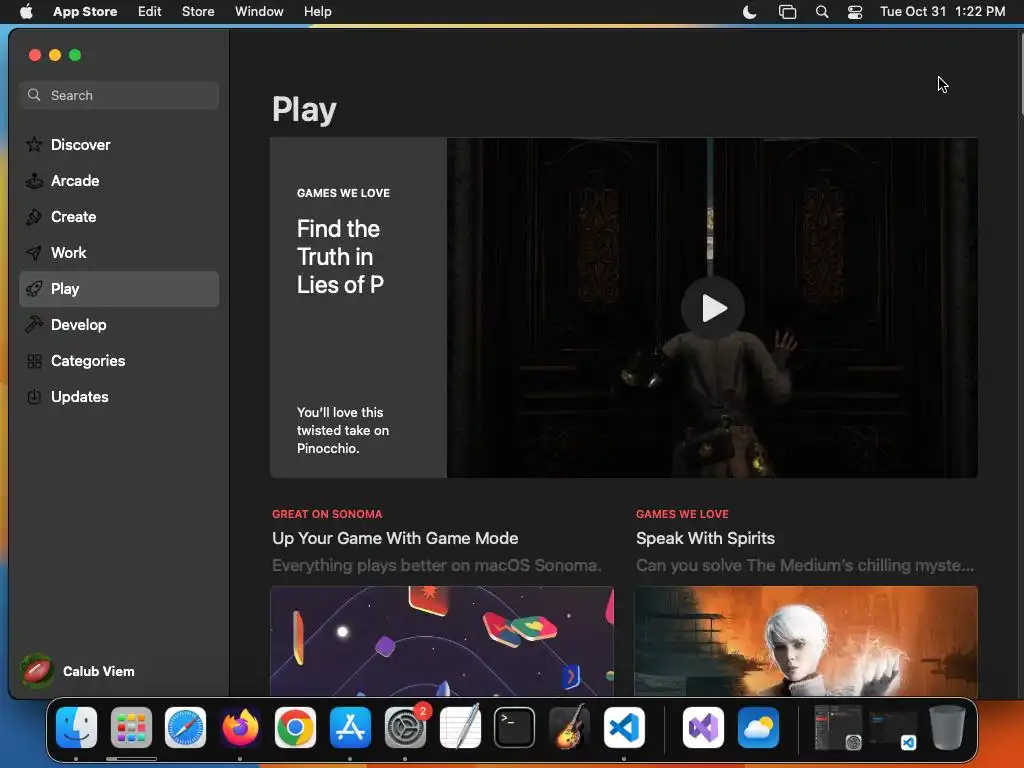Click App Store icon in Dock
Viewport: 1024px width, 768px height.
click(350, 727)
